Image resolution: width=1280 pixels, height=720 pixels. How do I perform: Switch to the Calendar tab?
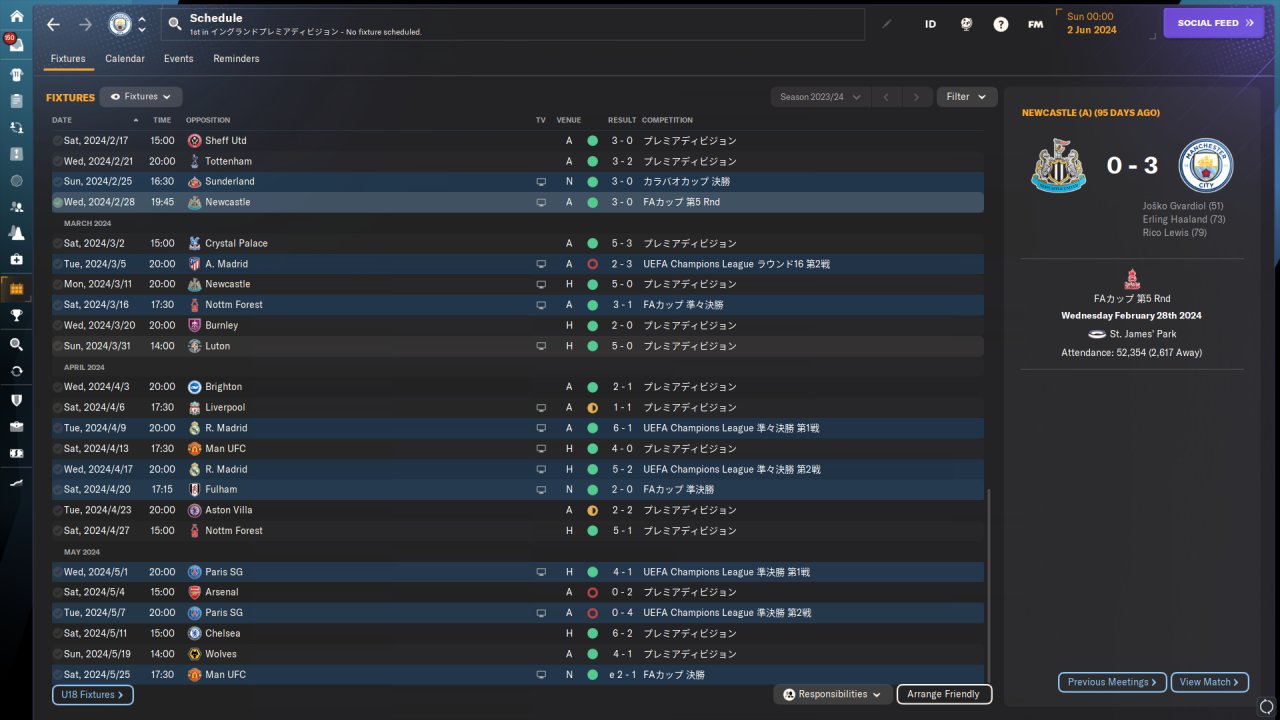click(x=125, y=59)
